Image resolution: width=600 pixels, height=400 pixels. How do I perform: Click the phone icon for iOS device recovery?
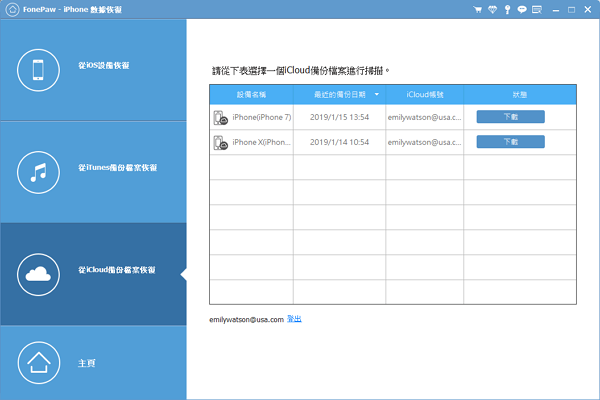pos(38,68)
